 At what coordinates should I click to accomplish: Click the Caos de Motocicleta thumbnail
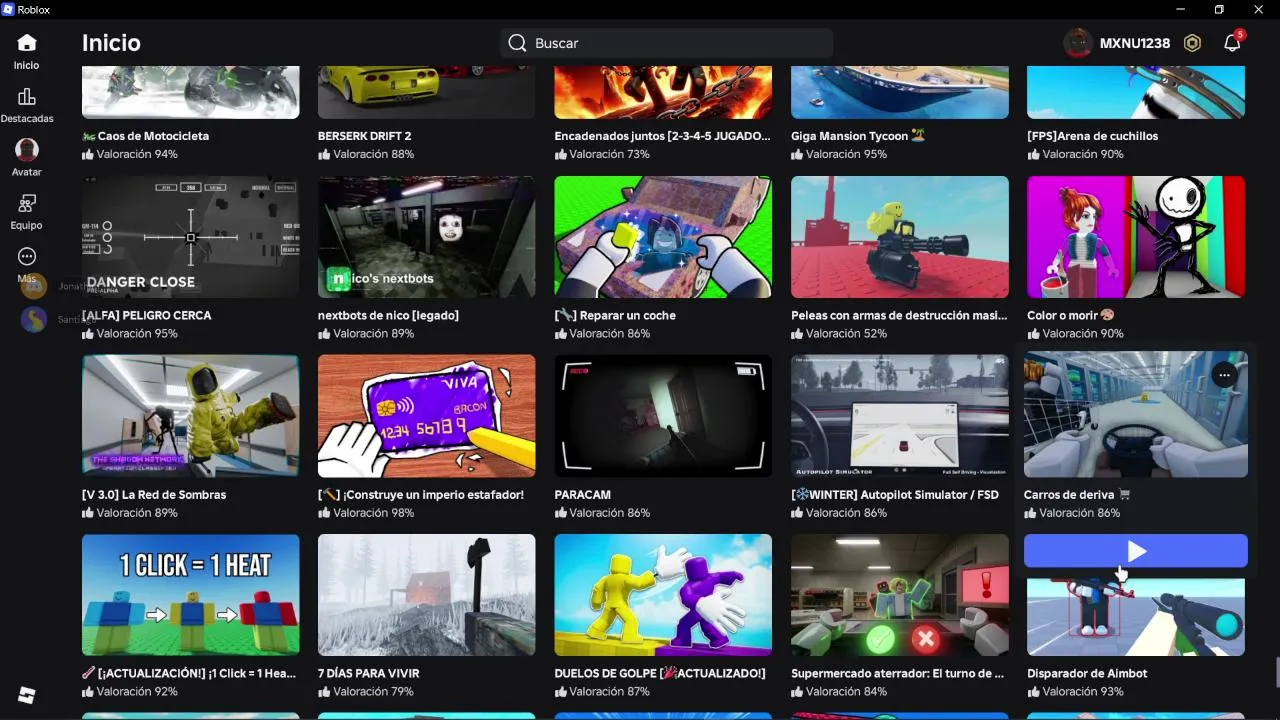coord(190,92)
